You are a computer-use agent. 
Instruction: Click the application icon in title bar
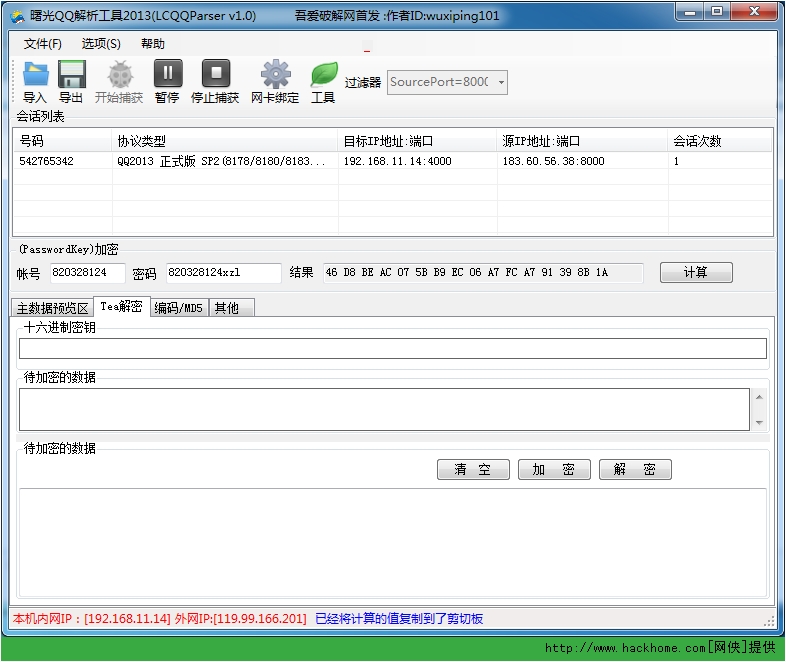17,15
